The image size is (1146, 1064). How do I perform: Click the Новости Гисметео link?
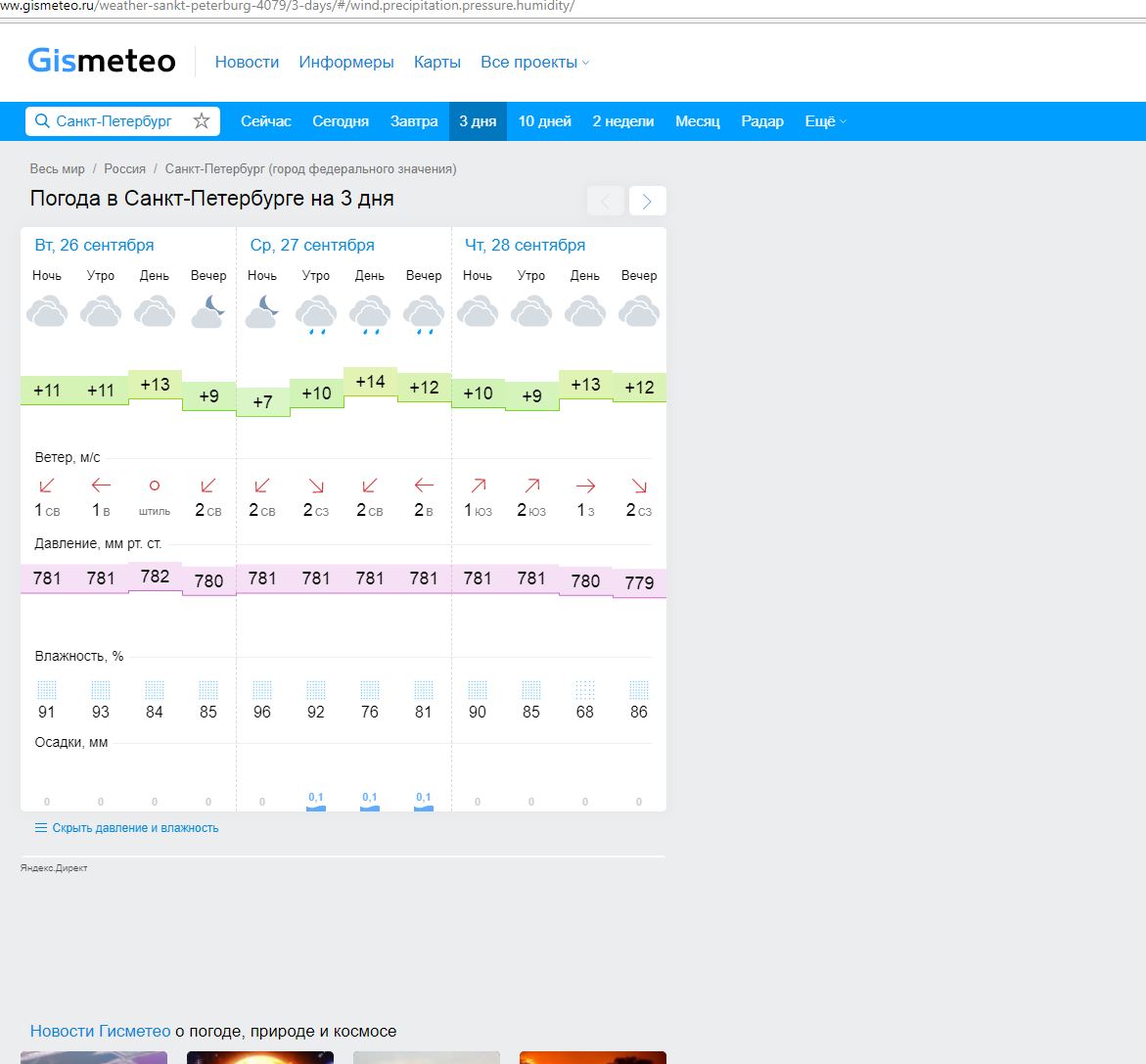(x=97, y=1031)
